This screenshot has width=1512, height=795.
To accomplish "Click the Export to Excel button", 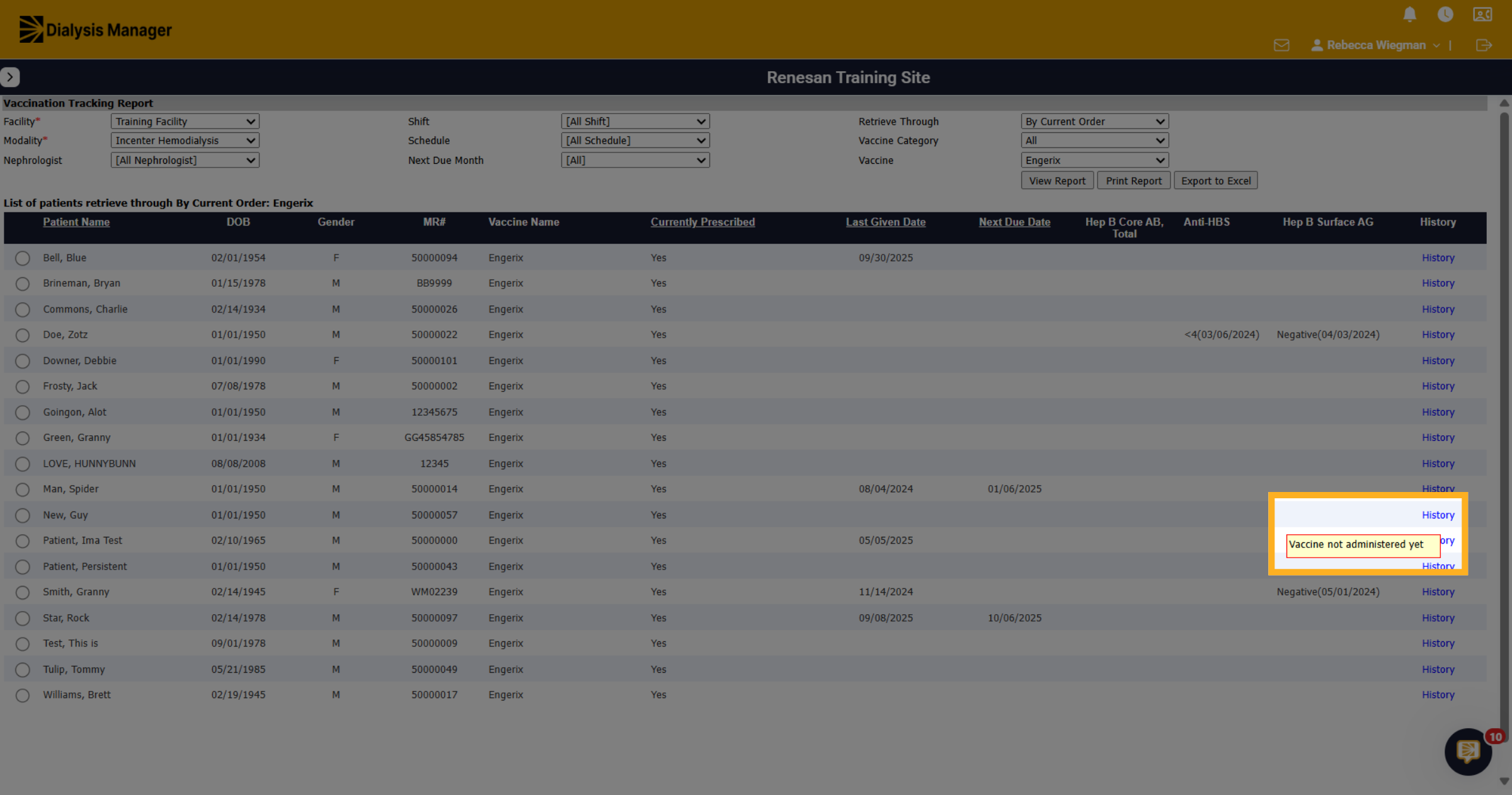I will (x=1216, y=181).
